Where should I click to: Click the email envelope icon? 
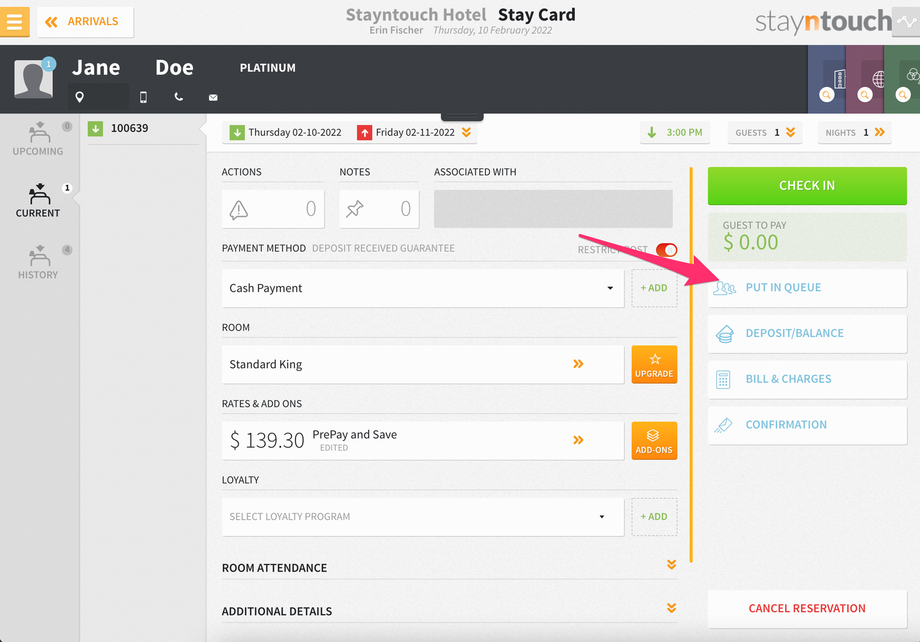[213, 97]
